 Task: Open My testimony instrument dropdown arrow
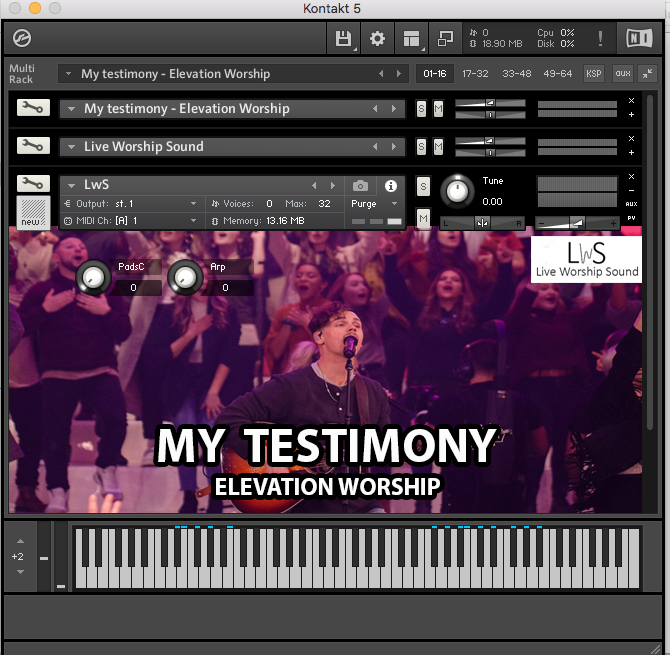(71, 109)
